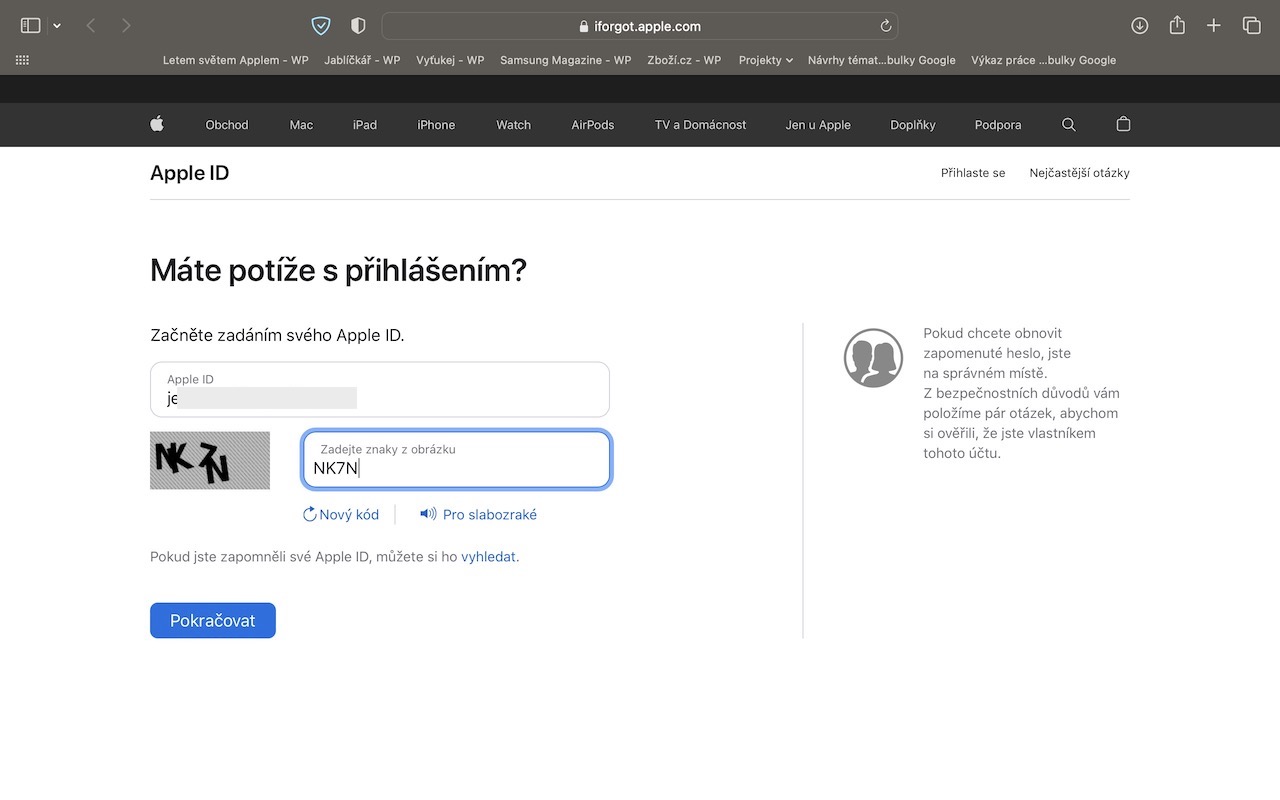Open the shopping bag icon
1280x800 pixels.
coord(1123,125)
